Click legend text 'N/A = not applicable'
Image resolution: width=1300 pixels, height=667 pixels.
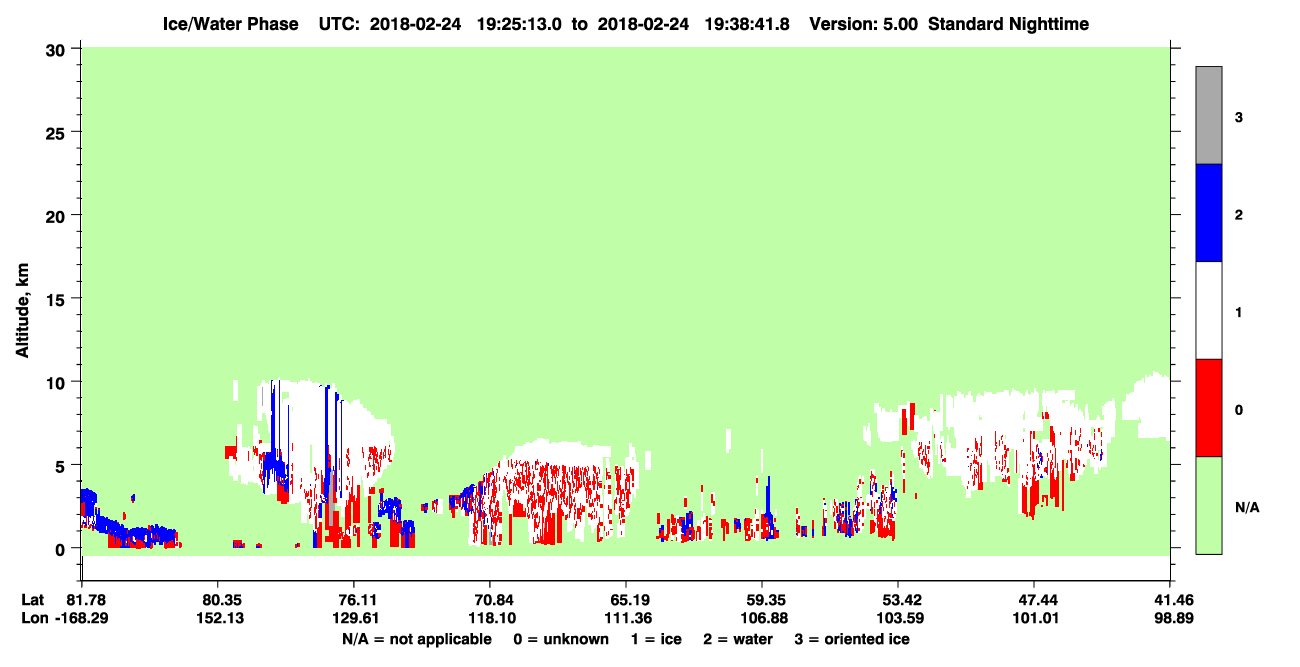[417, 639]
